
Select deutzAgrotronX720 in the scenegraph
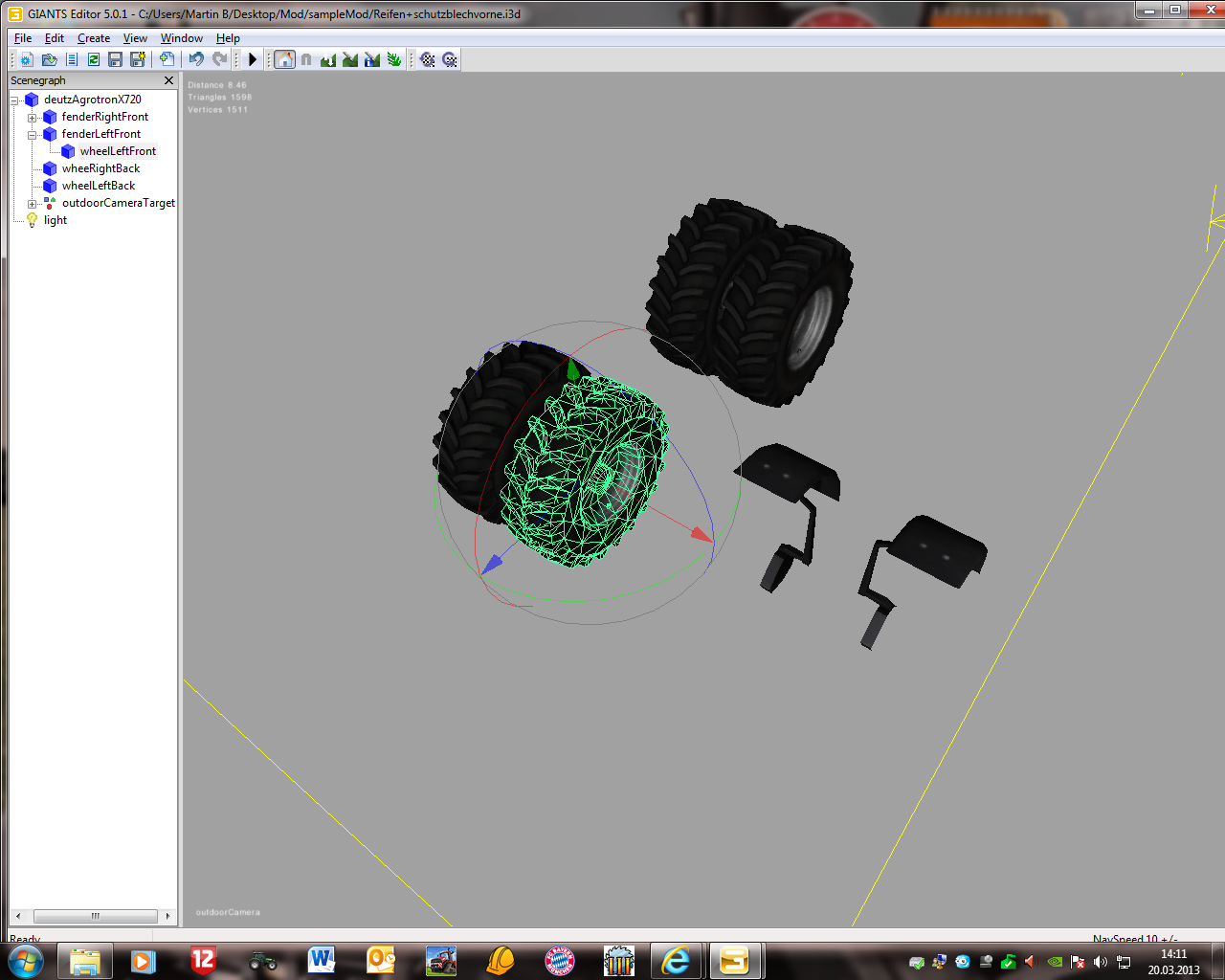click(93, 100)
